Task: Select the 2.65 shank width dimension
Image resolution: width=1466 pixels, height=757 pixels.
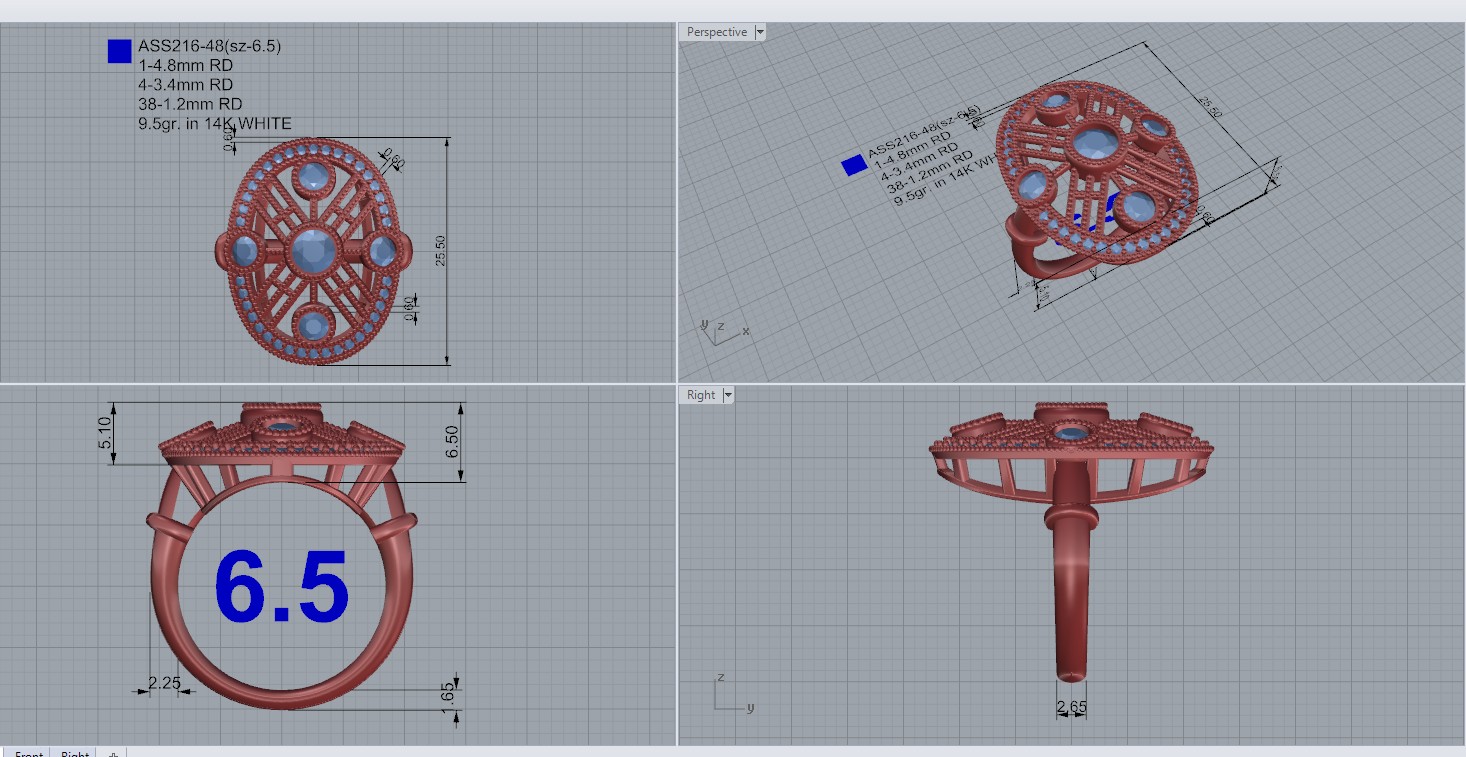Action: (x=1071, y=708)
